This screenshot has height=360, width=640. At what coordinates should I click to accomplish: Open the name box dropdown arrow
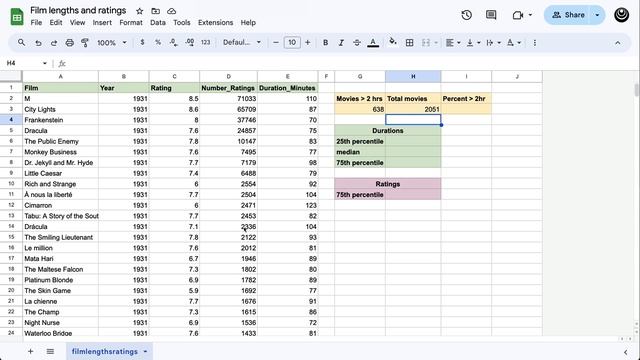pyautogui.click(x=44, y=63)
